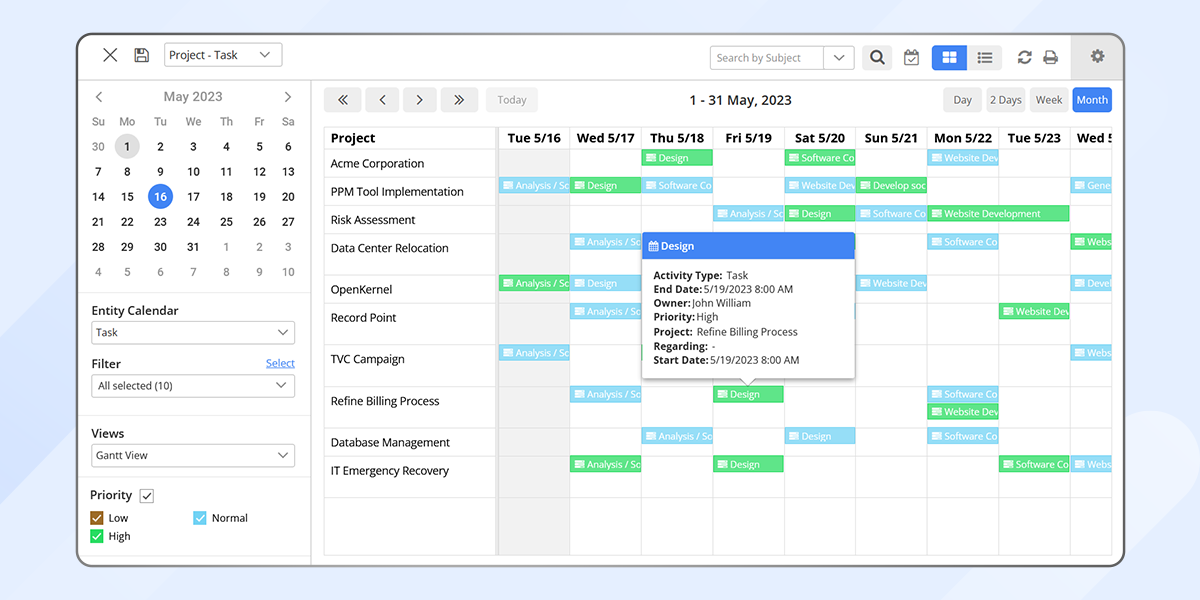Open the calendar-check icon in top toolbar

pos(911,58)
